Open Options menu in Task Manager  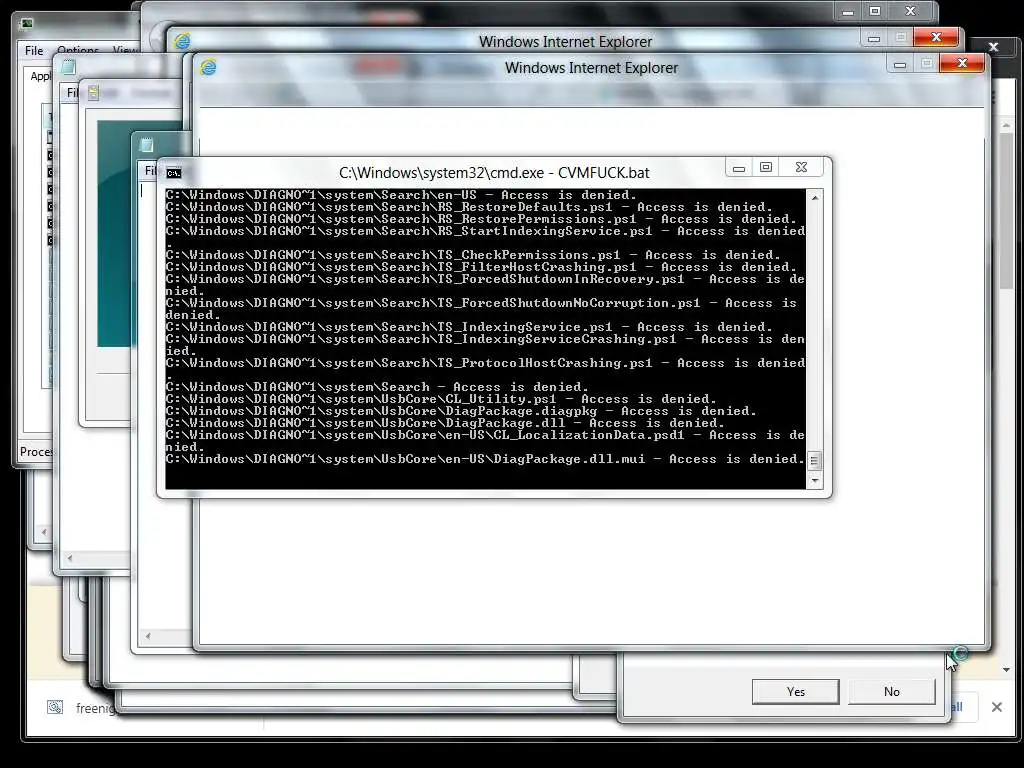pos(78,50)
